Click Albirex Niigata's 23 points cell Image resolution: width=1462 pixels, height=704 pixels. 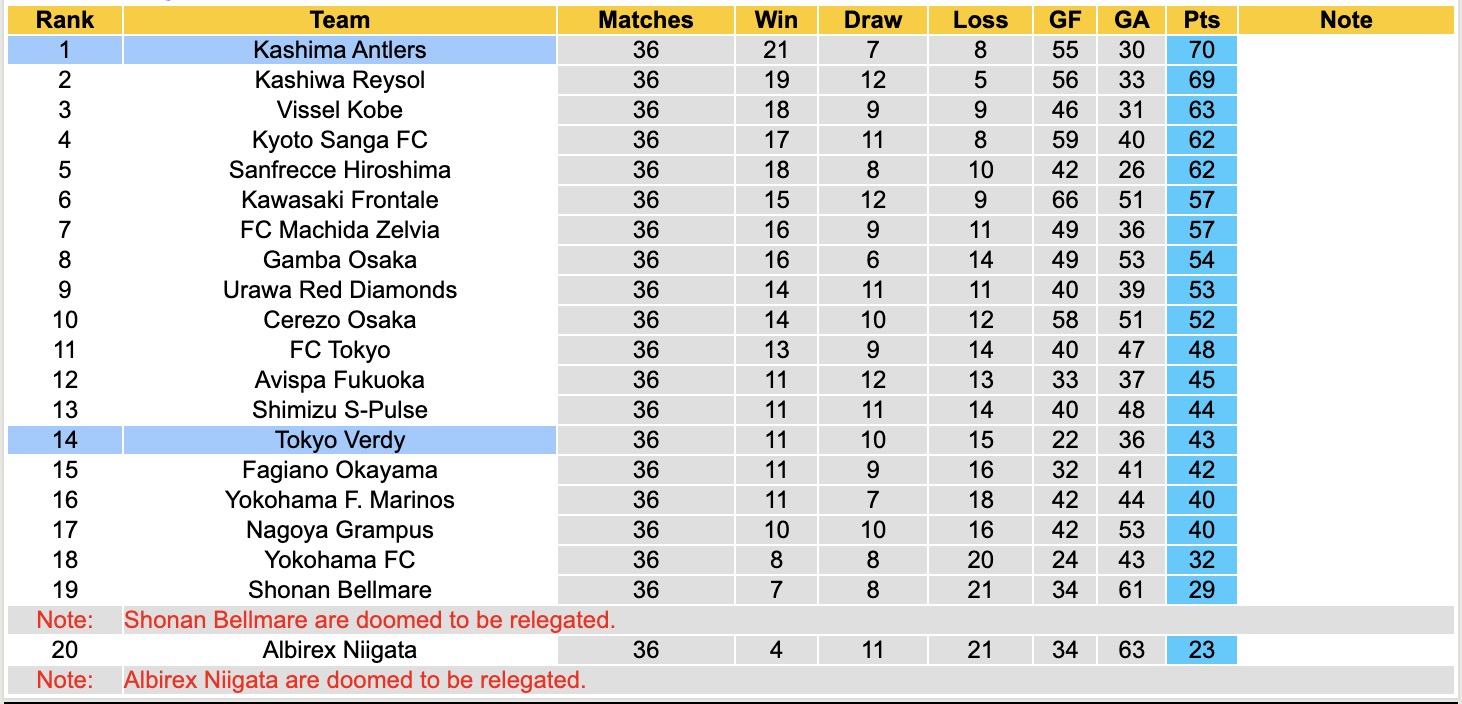[x=1201, y=650]
